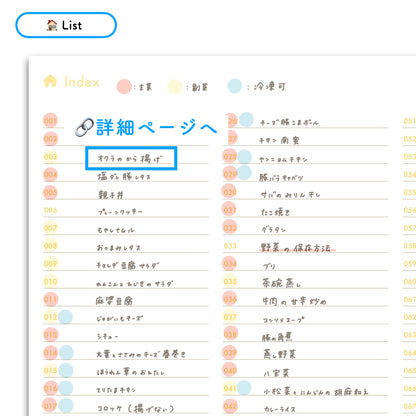Viewport: 416px width, 416px height.
Task: Open the チキン南蛮 entry
Action: 279,140
